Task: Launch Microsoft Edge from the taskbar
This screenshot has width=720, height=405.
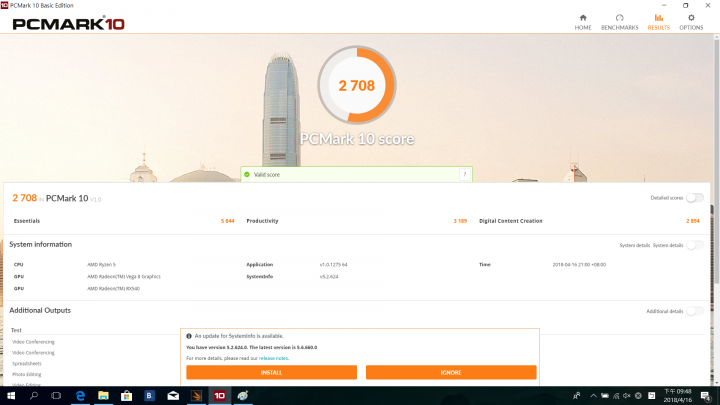Action: 80,395
